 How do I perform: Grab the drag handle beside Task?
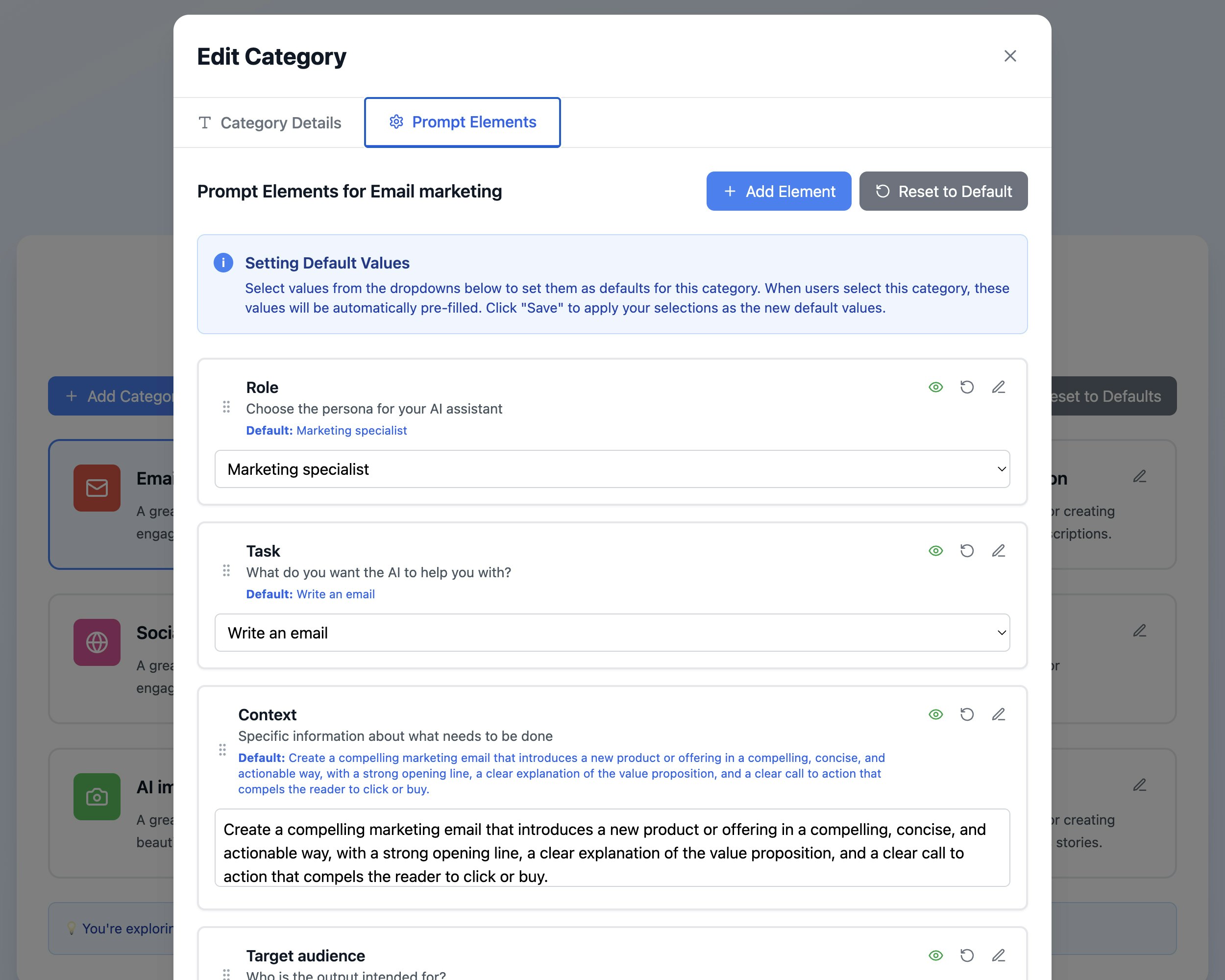point(226,570)
